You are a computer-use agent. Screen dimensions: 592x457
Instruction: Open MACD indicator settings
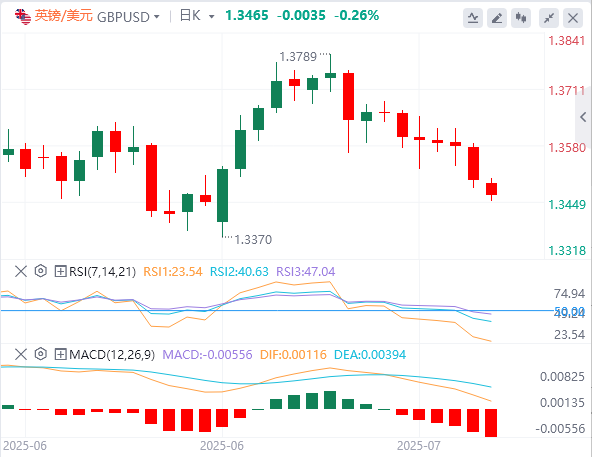(41, 354)
